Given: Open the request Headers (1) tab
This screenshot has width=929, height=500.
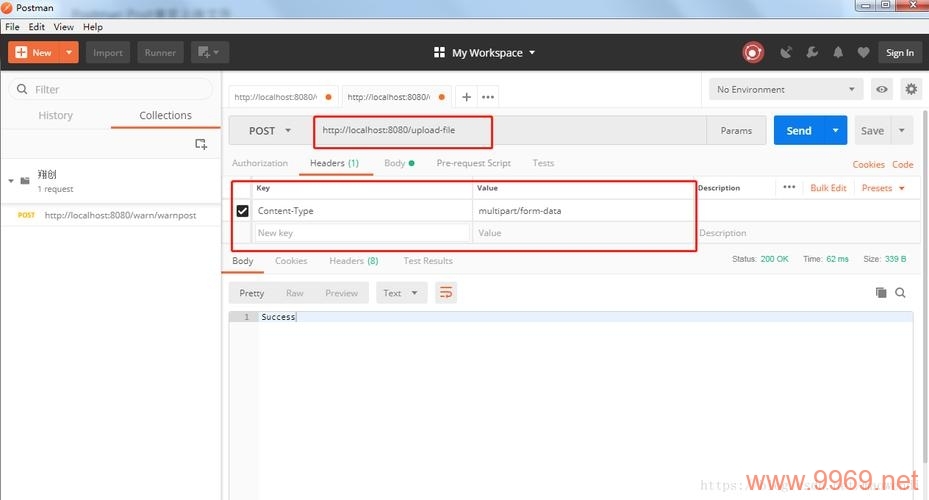Looking at the screenshot, I should 334,163.
